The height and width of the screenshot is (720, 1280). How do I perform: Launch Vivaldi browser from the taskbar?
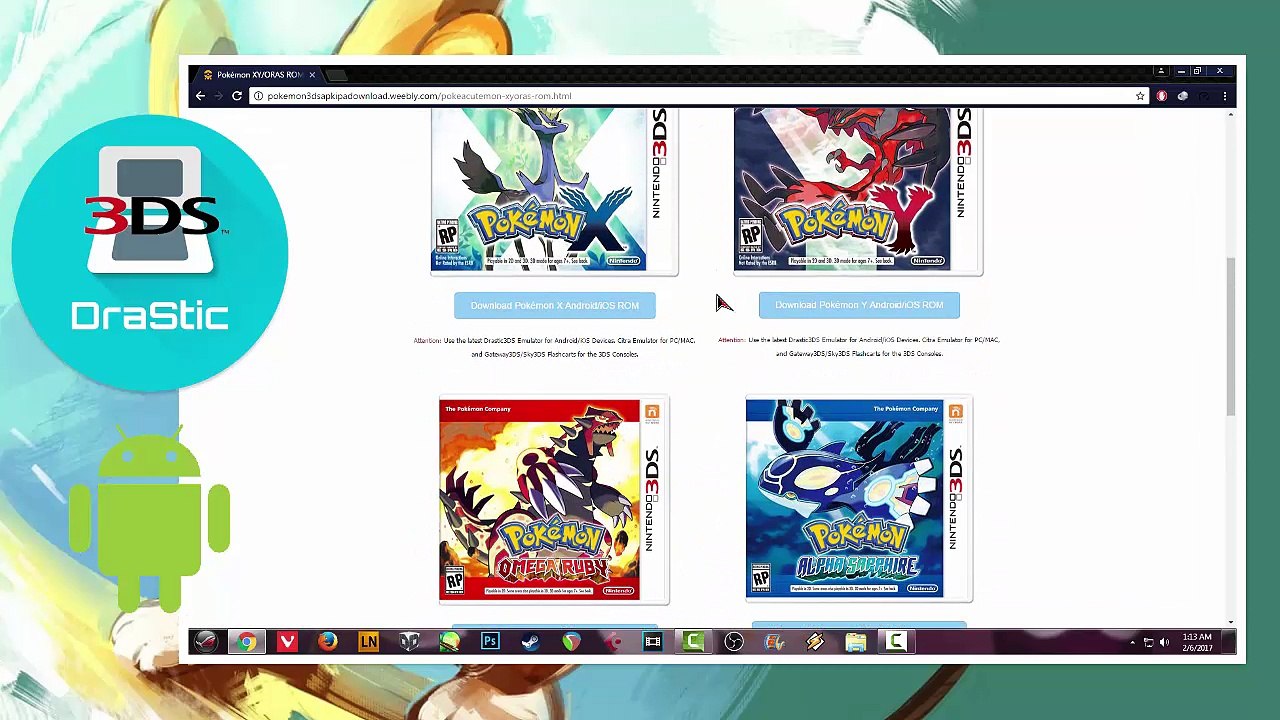tap(287, 642)
